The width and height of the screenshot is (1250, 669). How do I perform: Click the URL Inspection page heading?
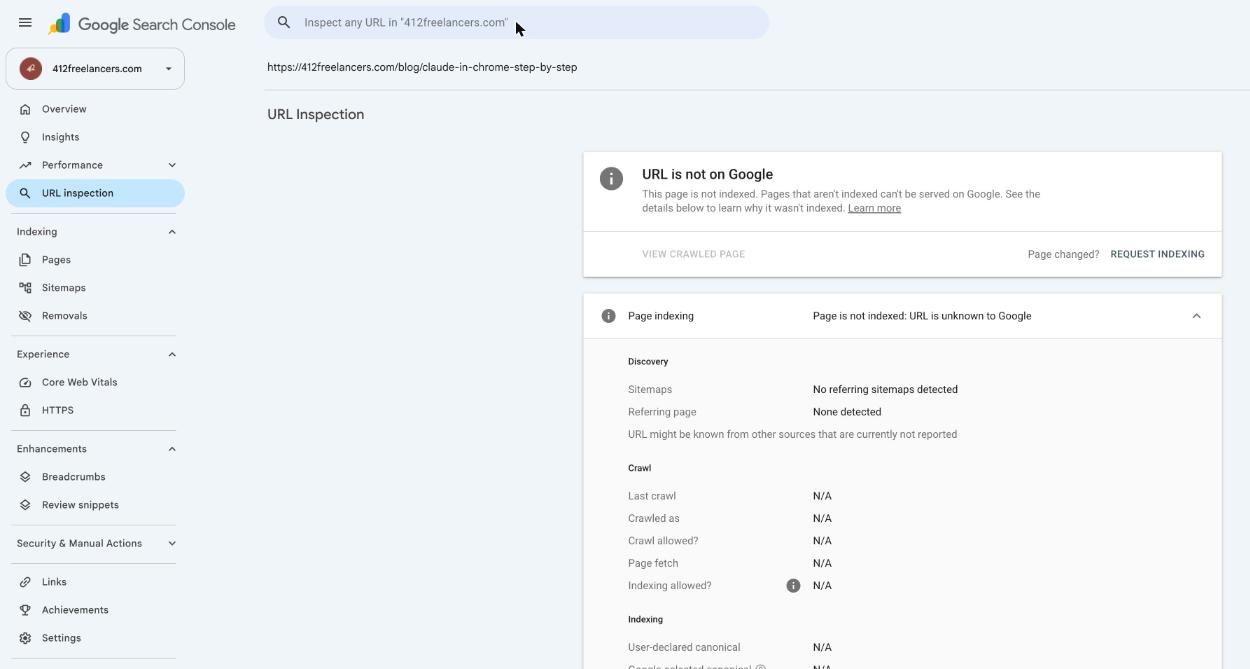(315, 114)
